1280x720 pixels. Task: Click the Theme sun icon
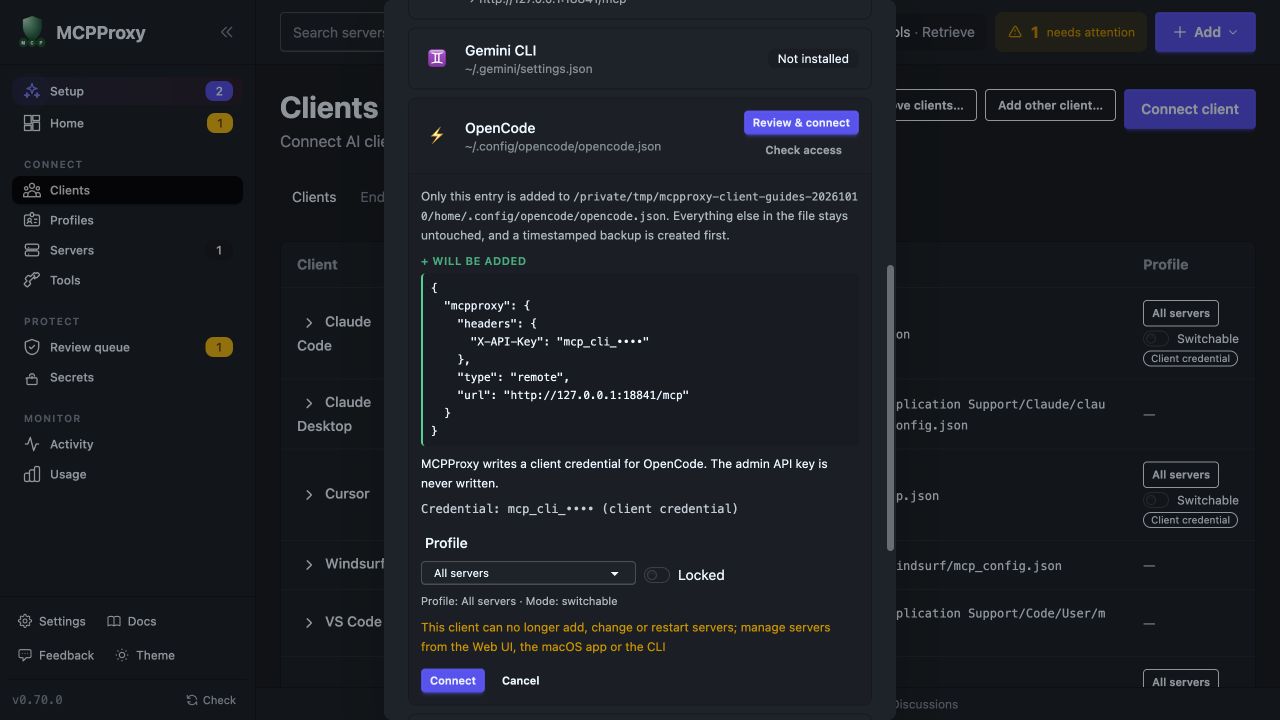(122, 655)
